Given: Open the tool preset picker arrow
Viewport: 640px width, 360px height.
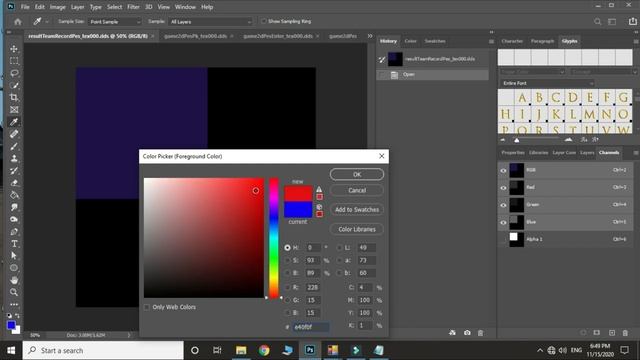Looking at the screenshot, I should [x=47, y=22].
